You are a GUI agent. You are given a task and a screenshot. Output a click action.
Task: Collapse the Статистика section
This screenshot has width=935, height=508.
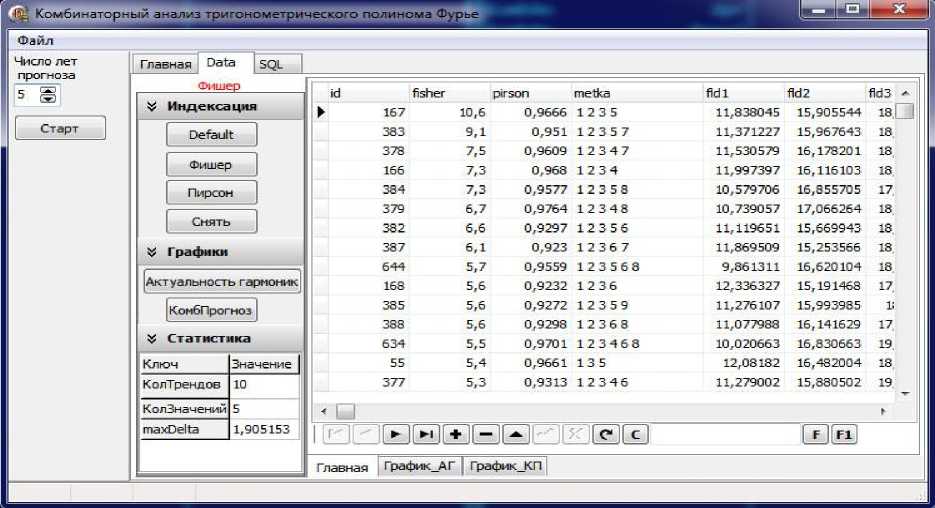[153, 338]
